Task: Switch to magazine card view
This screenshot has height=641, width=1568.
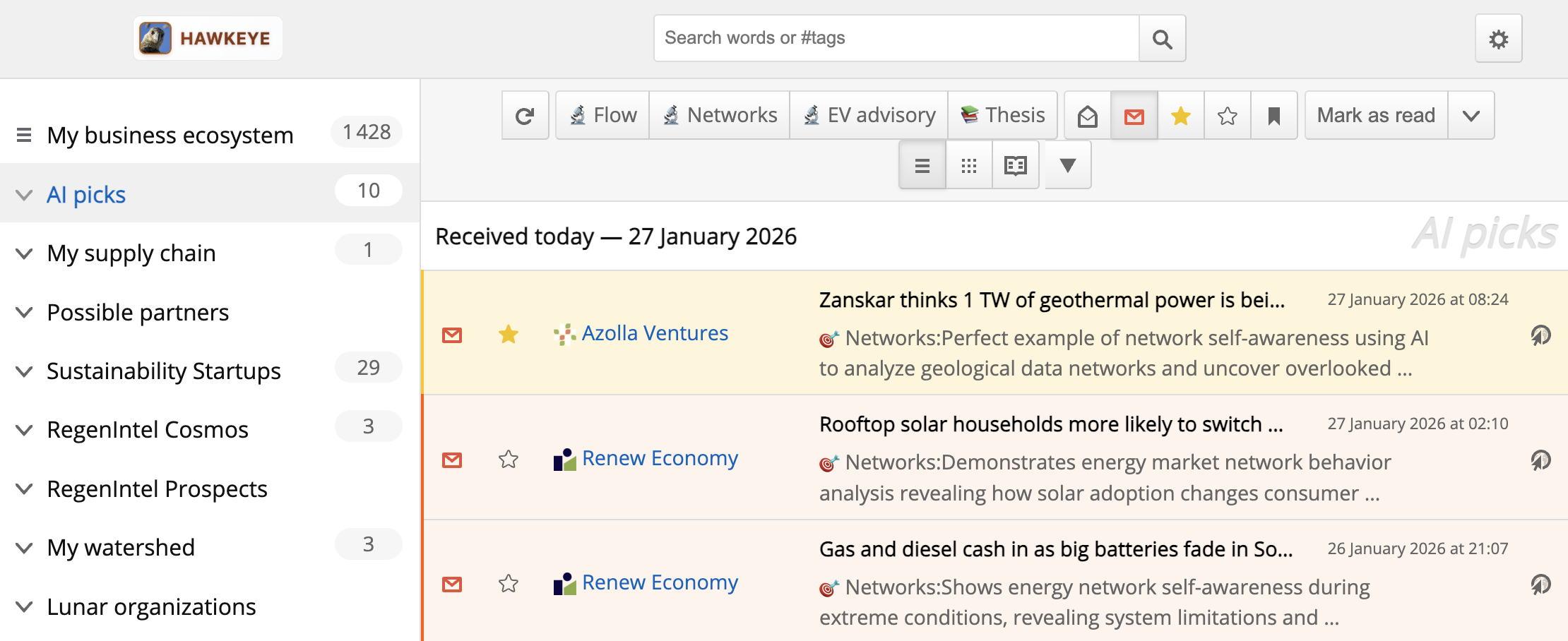Action: [1016, 164]
